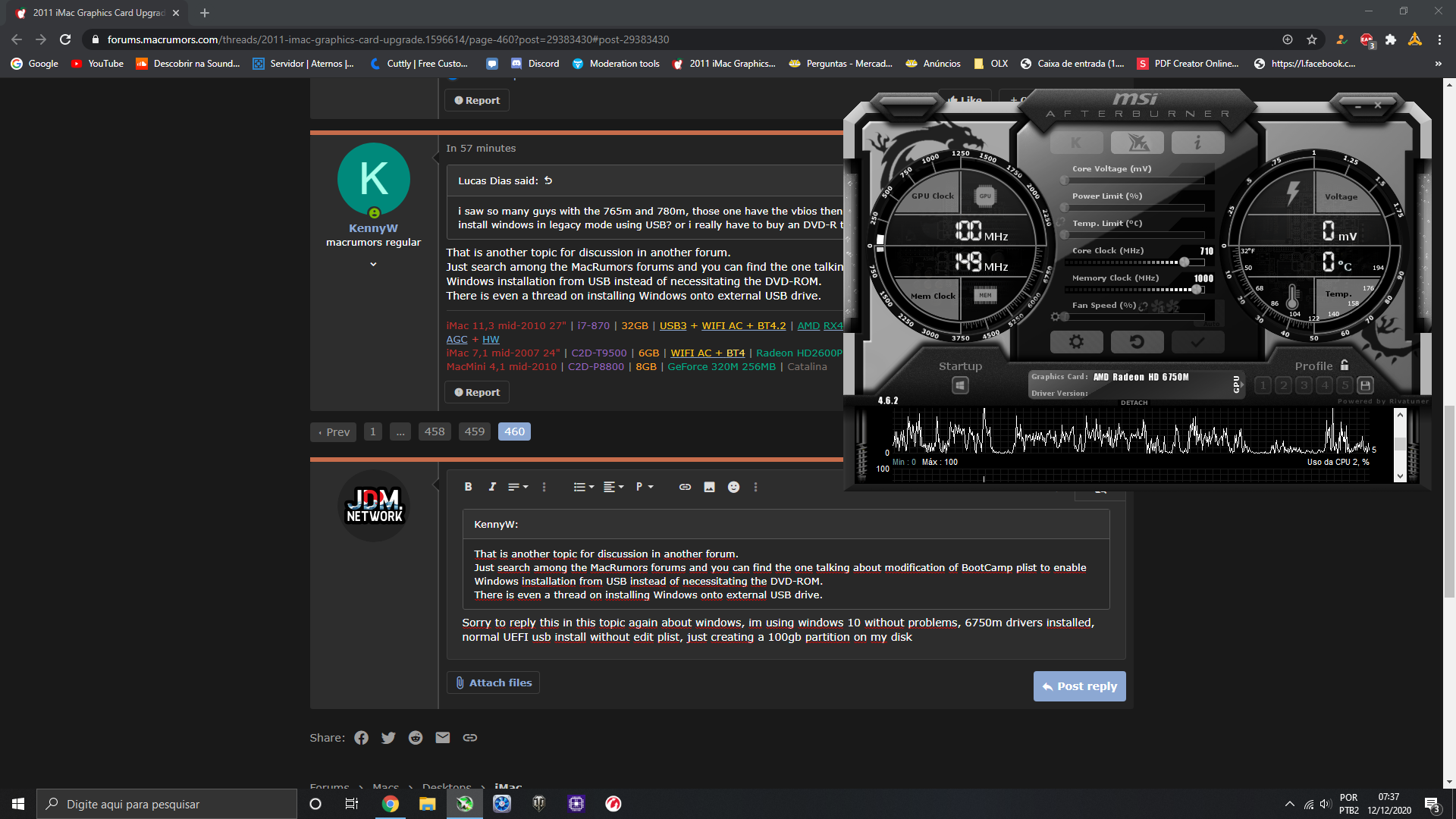1456x819 pixels.
Task: Select Afterburner profile slot 1
Action: (1263, 385)
